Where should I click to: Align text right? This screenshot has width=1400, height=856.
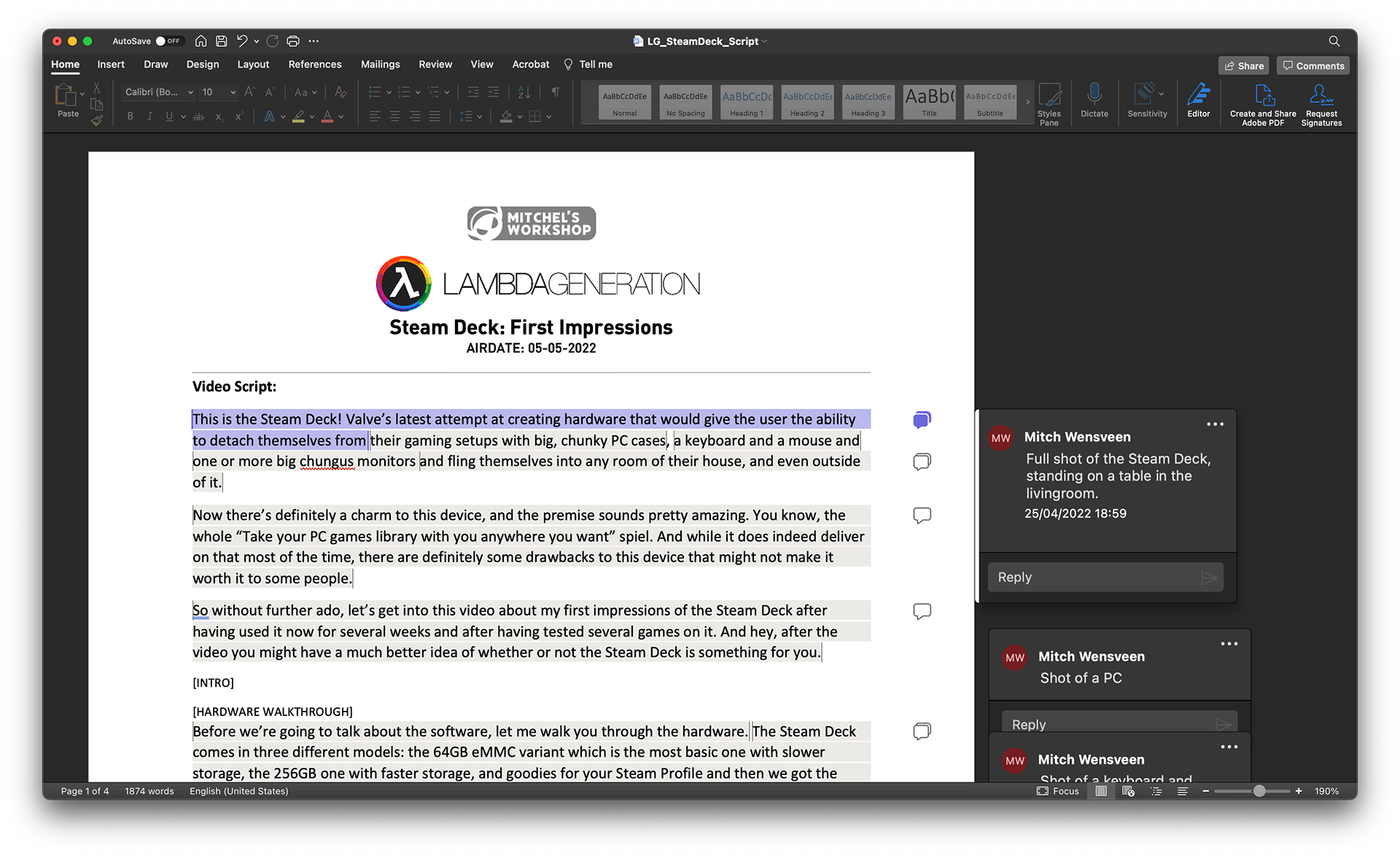415,116
